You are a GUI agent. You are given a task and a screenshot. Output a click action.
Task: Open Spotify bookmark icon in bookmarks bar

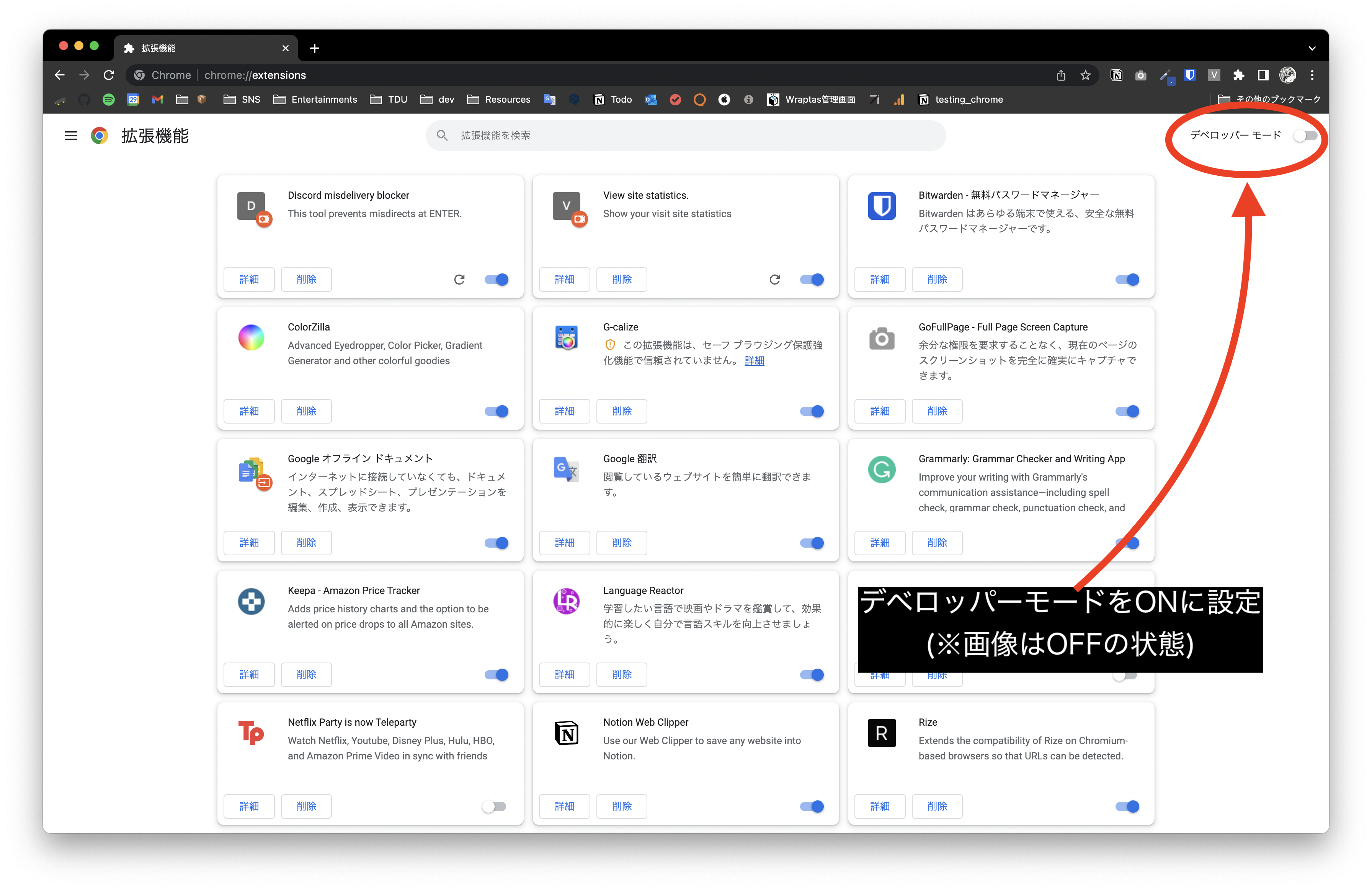[108, 100]
